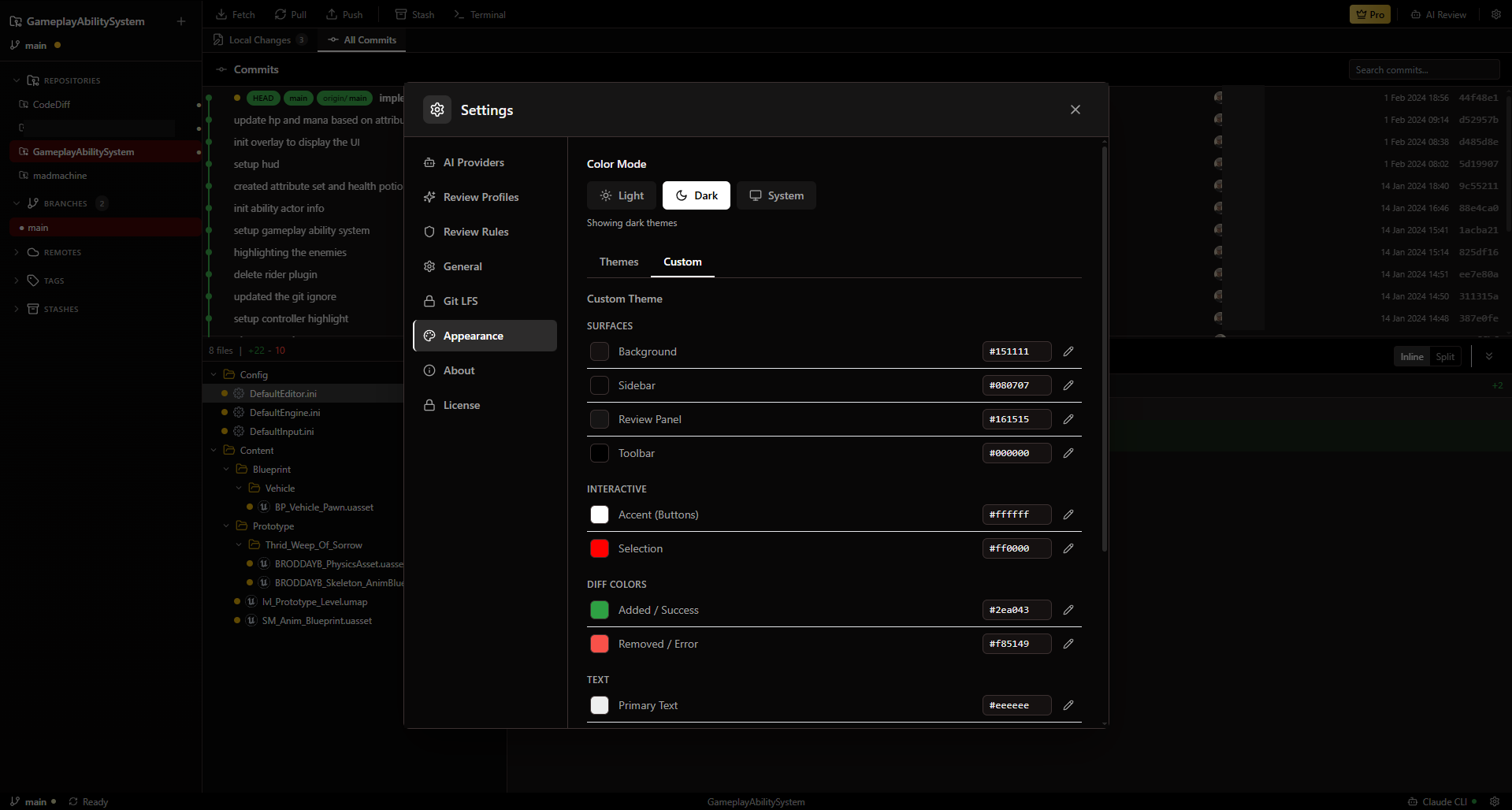
Task: Collapse the Content folder
Action: [x=214, y=450]
